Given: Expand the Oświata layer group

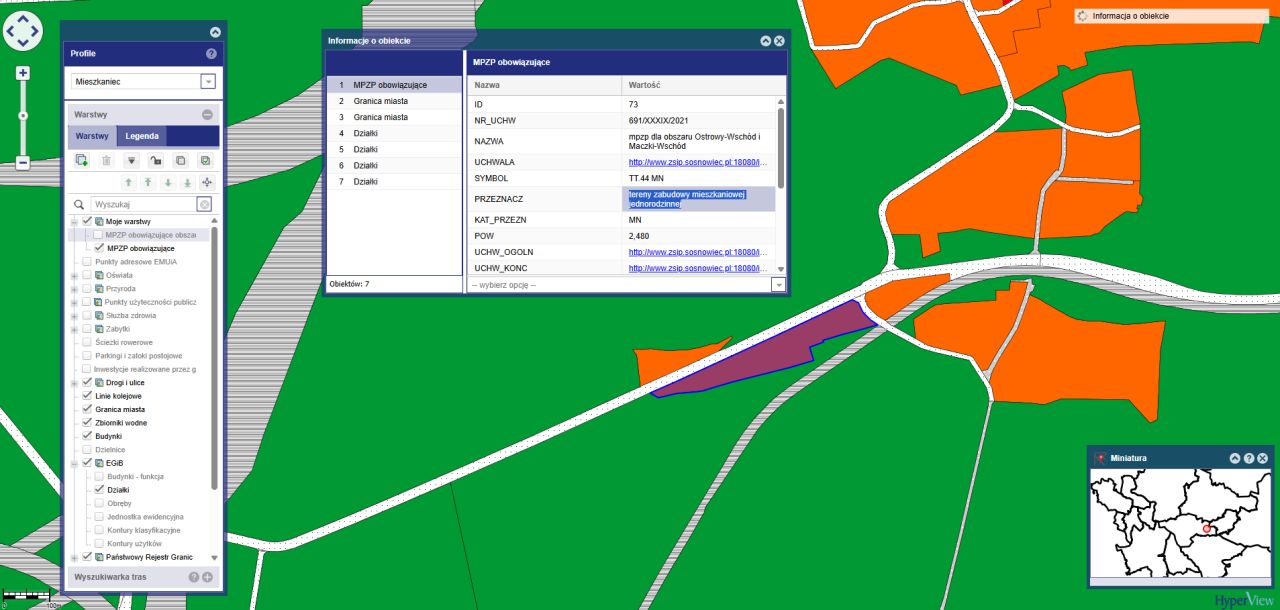Looking at the screenshot, I should pyautogui.click(x=74, y=275).
